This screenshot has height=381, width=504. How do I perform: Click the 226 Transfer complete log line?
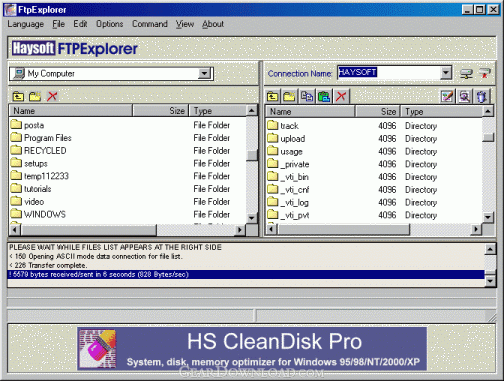tap(49, 265)
